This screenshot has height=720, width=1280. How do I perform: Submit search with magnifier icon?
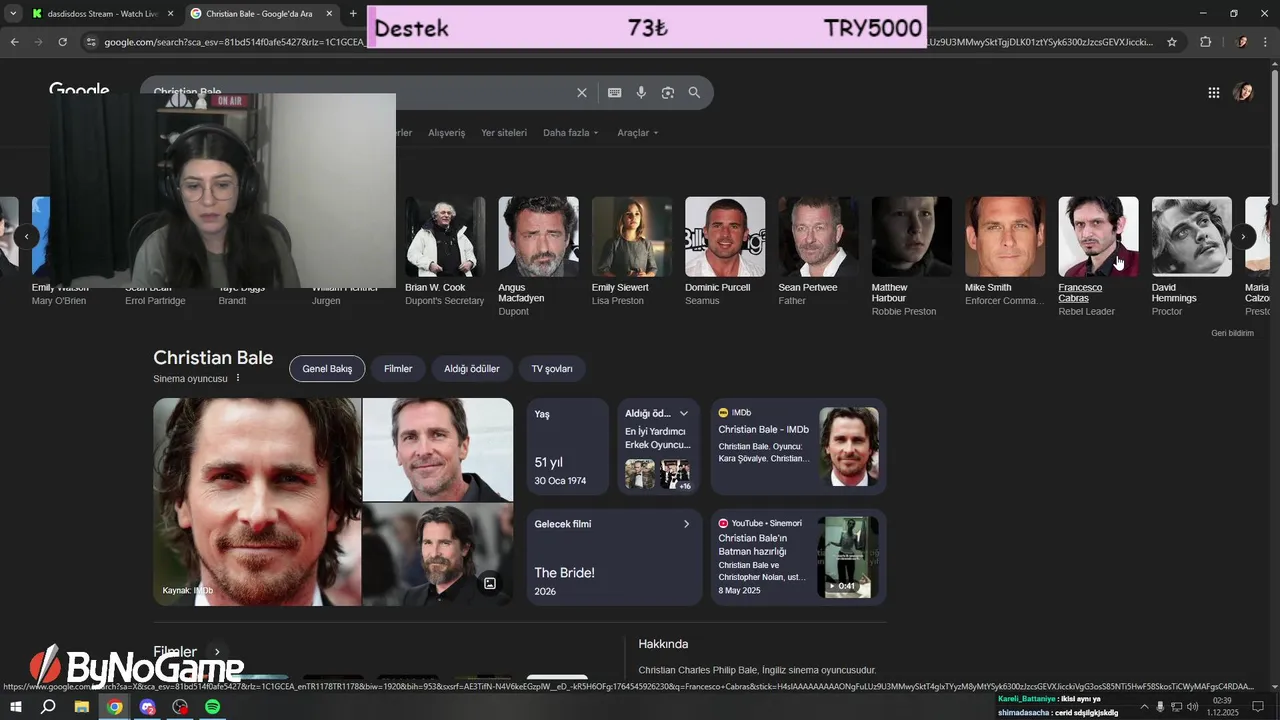694,93
